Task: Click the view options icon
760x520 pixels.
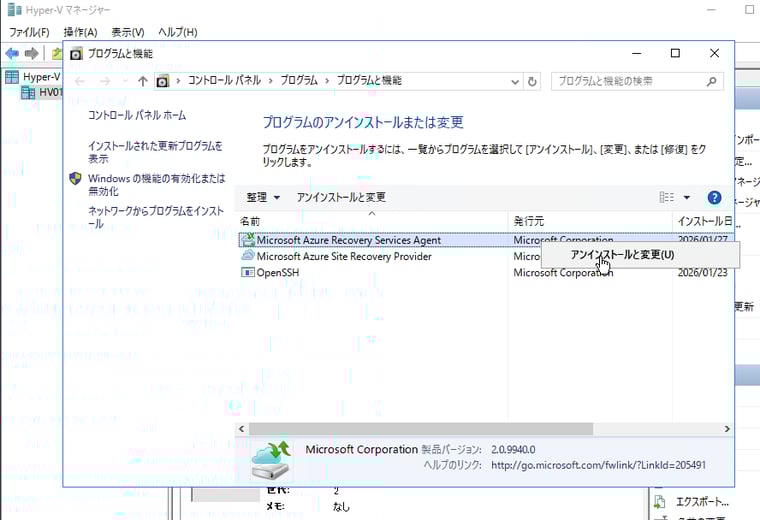Action: (667, 197)
